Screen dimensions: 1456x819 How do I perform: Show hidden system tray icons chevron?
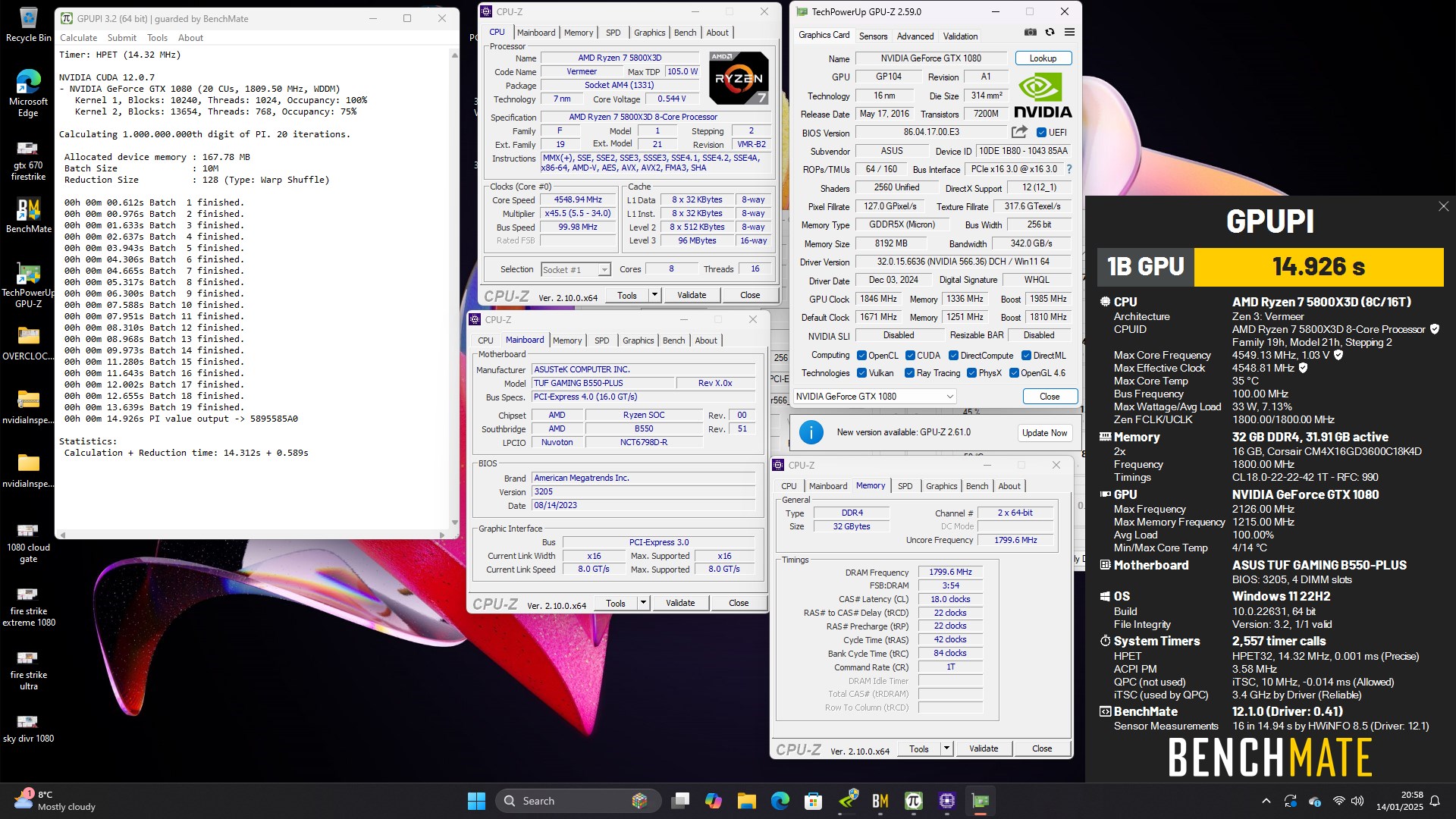click(x=1266, y=801)
